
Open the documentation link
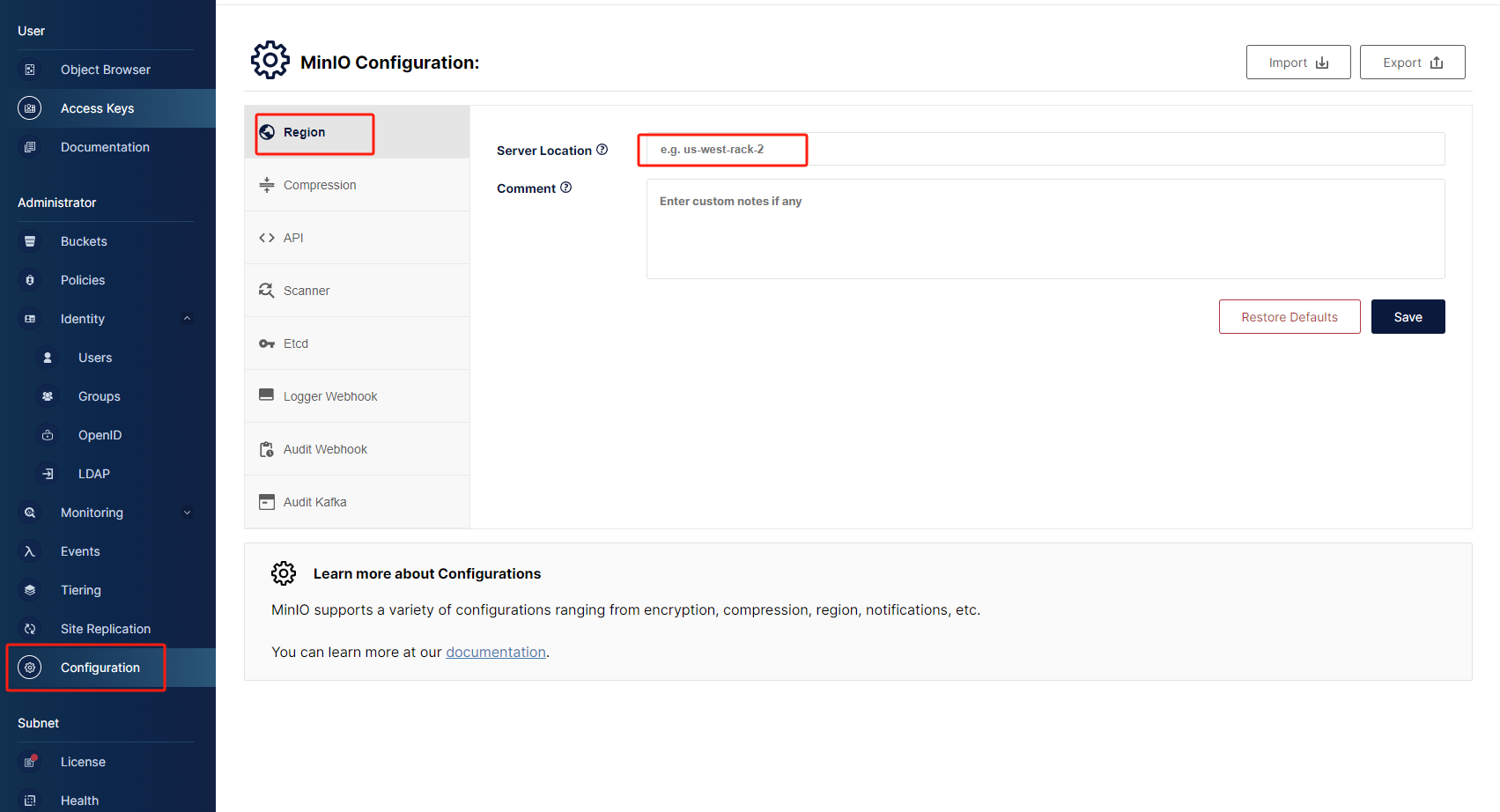click(x=496, y=652)
